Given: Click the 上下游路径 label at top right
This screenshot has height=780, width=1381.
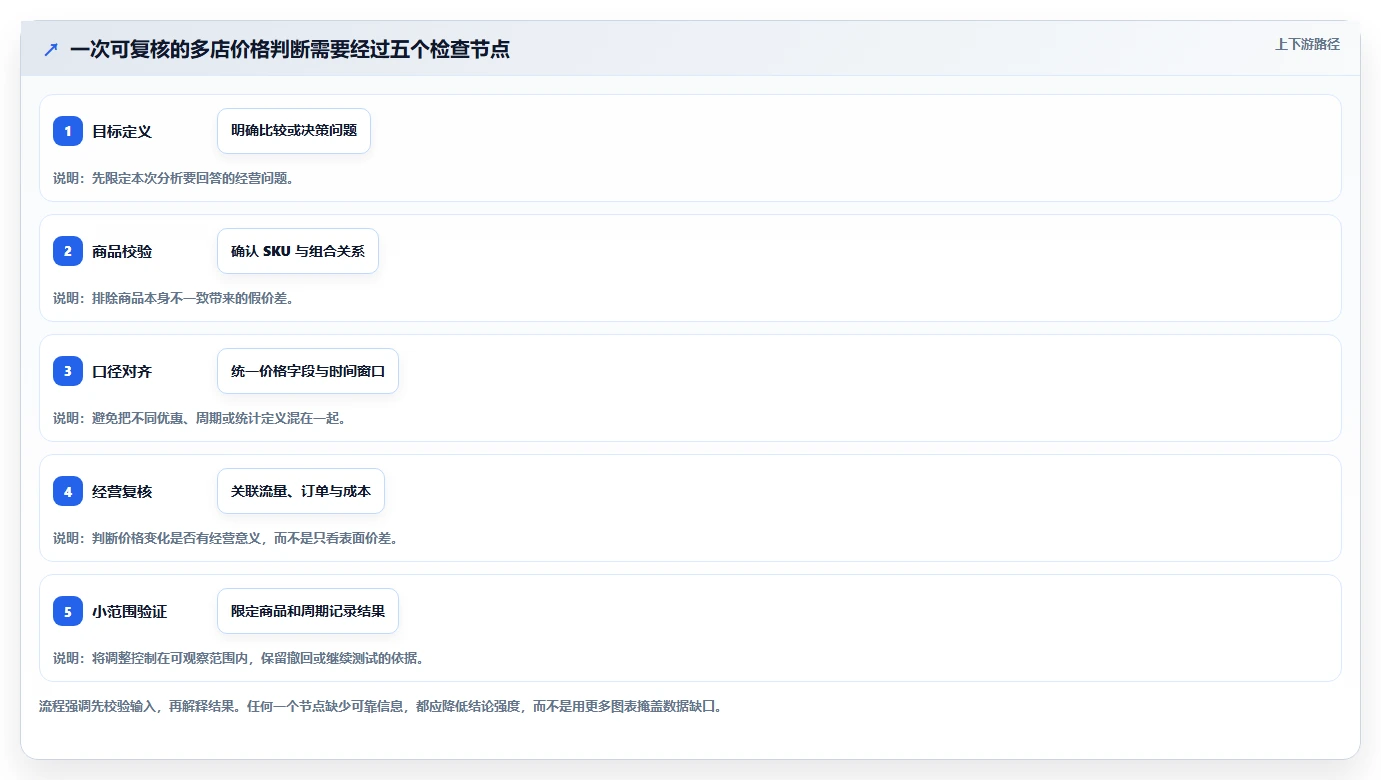Looking at the screenshot, I should (x=1307, y=44).
